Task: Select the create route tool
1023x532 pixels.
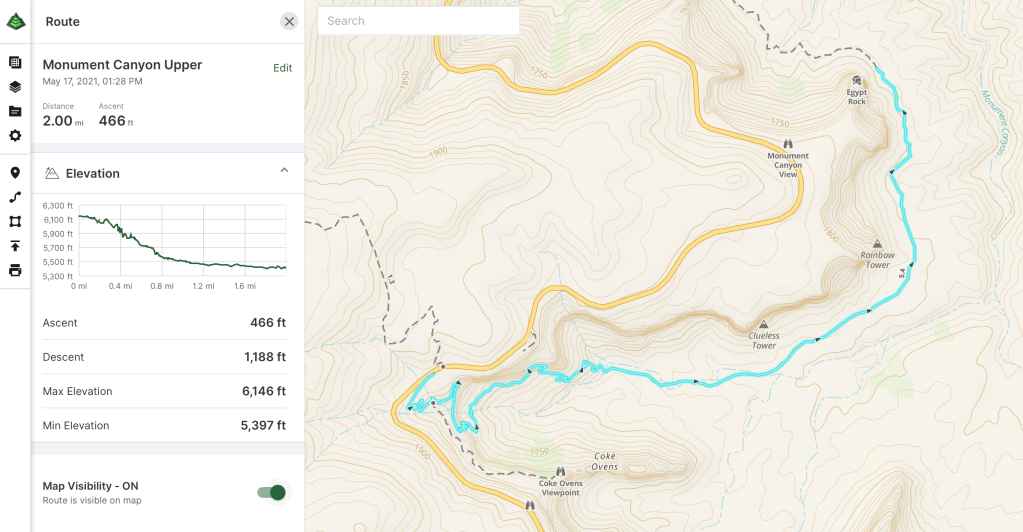Action: (15, 197)
